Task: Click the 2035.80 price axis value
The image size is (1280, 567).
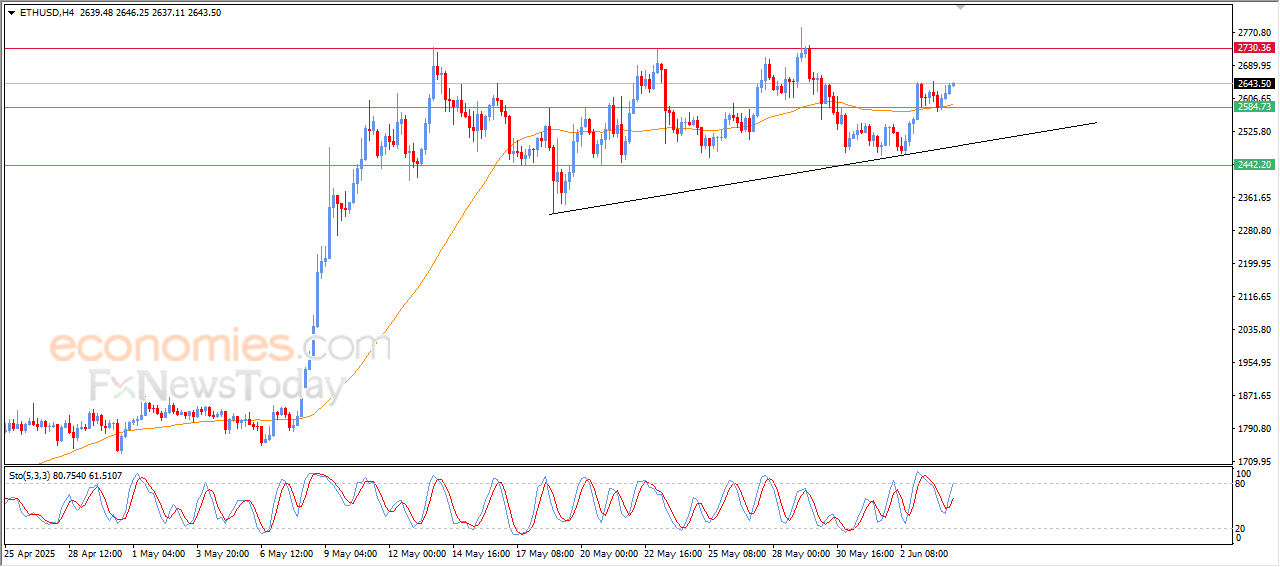Action: point(1254,330)
